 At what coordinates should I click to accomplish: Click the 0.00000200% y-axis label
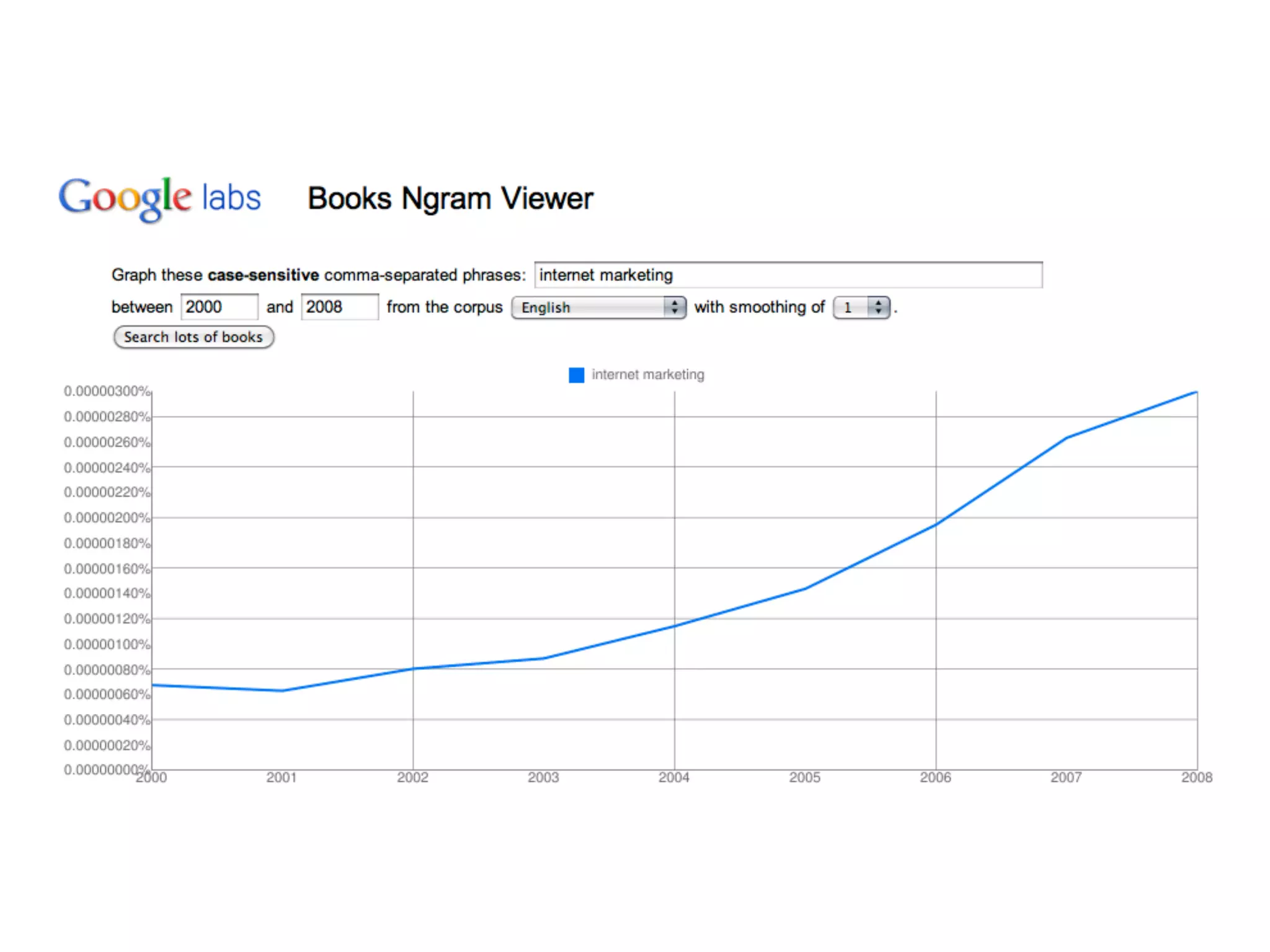107,518
